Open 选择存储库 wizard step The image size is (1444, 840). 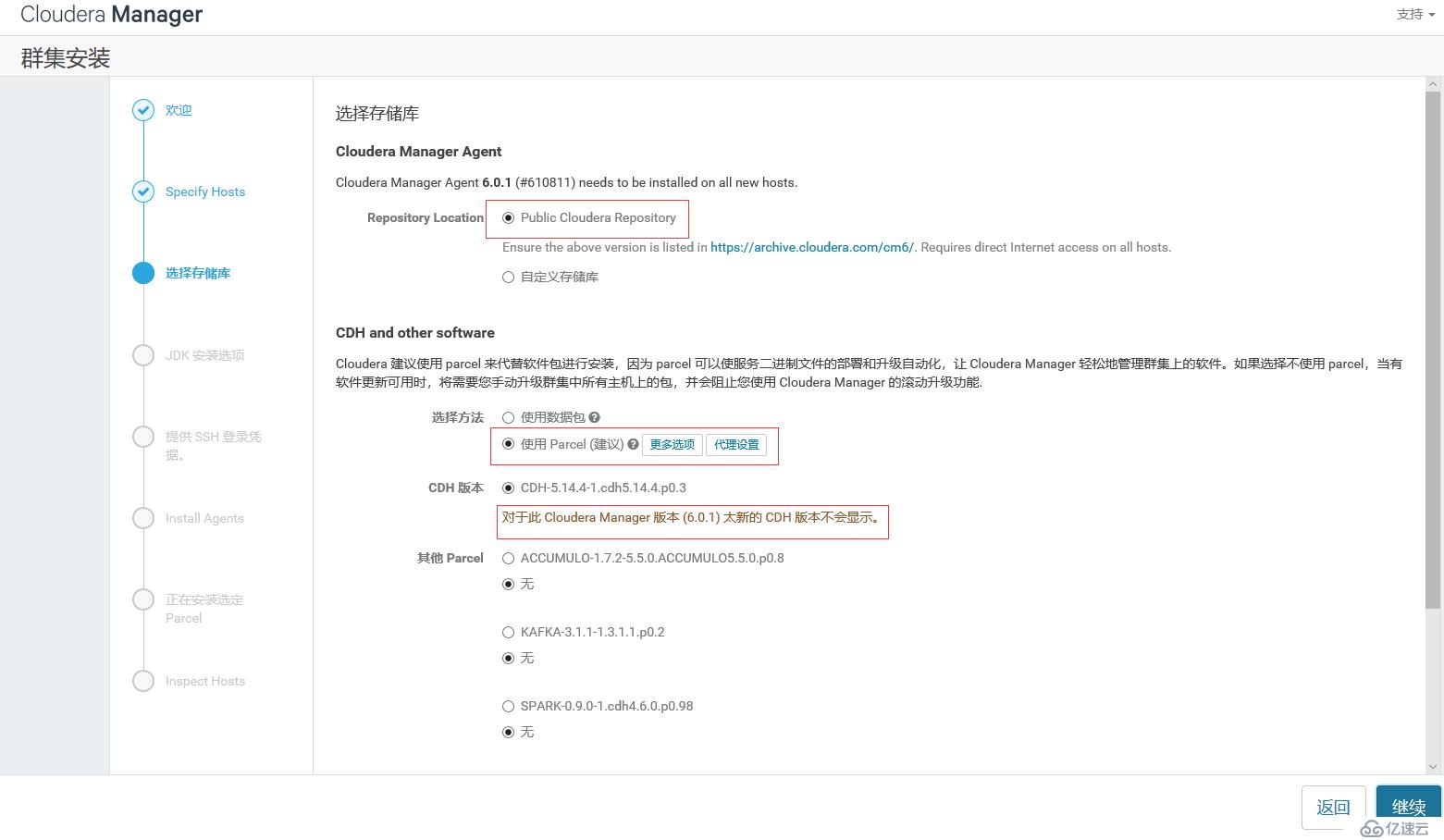(198, 273)
